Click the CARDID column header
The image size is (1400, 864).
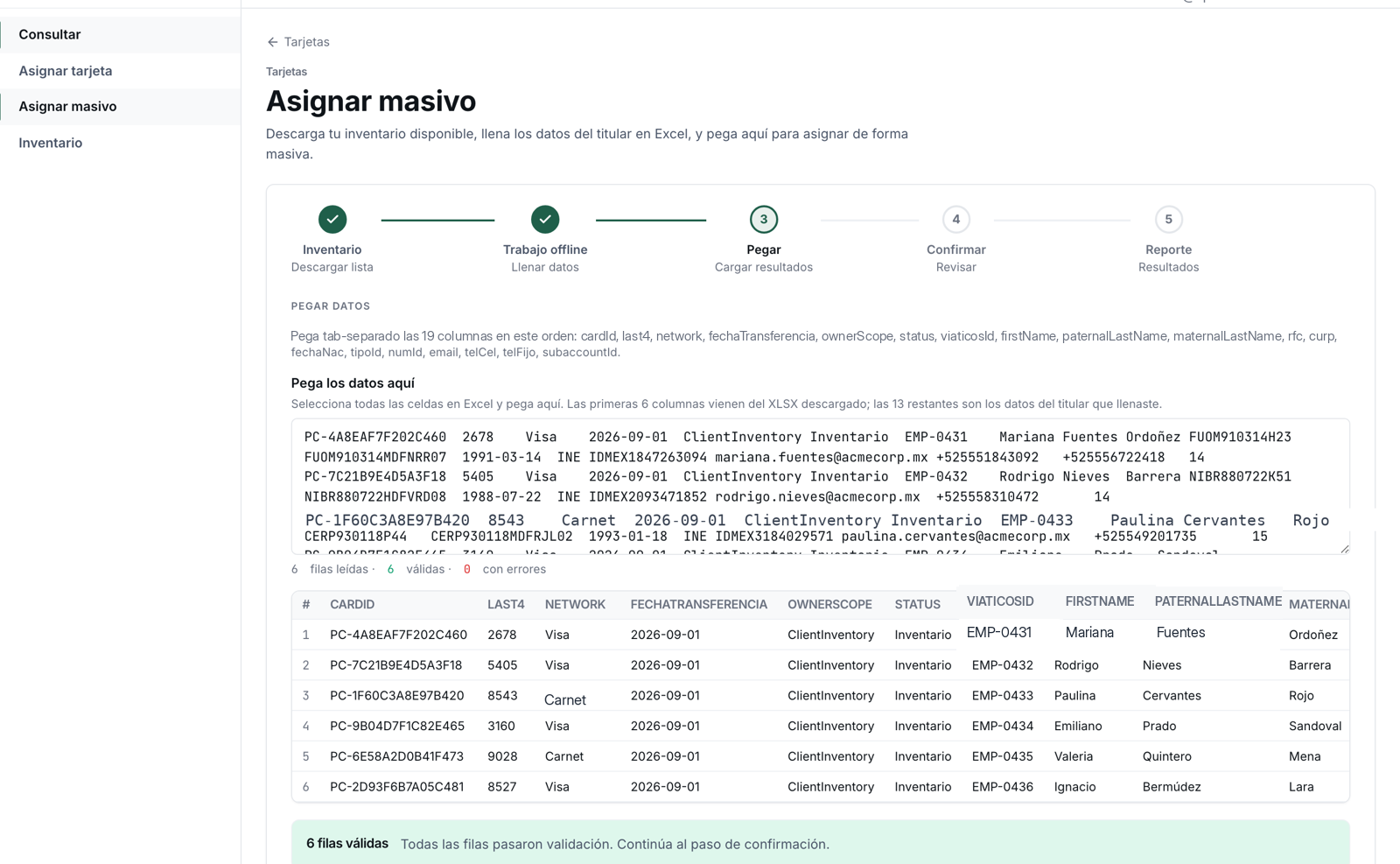point(352,605)
